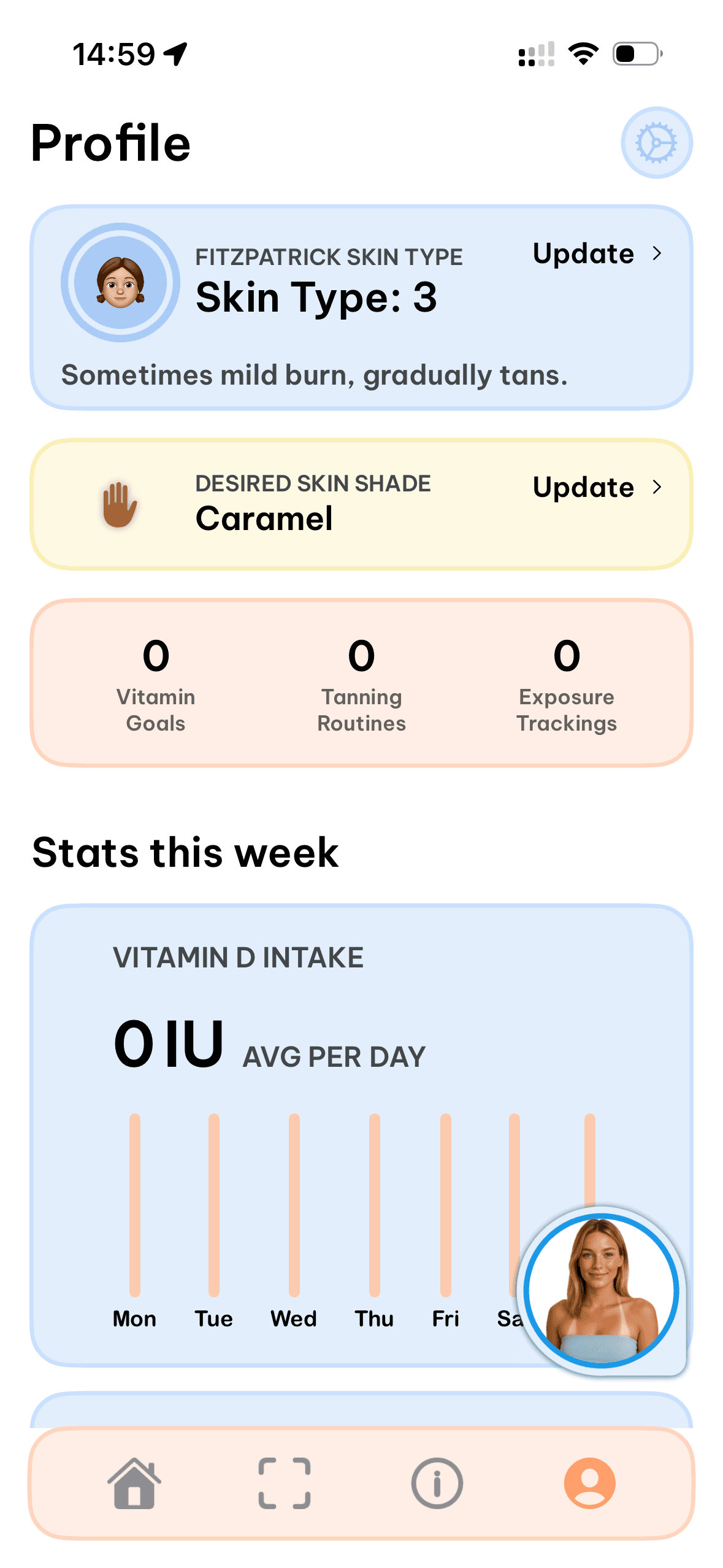Viewport: 723px width, 1568px height.
Task: Tap the memoji avatar icon
Action: 120,282
